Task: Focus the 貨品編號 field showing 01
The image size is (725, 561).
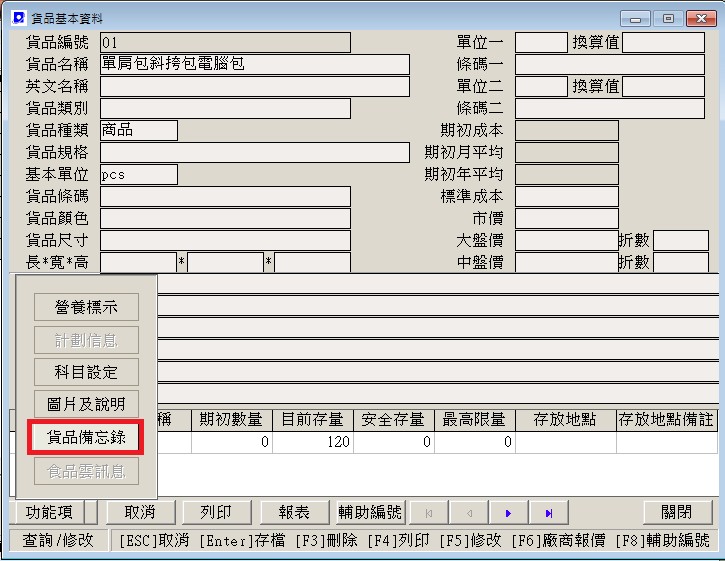Action: pos(225,43)
